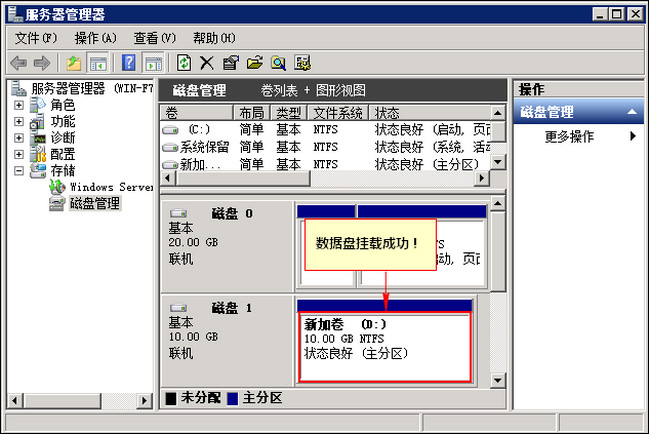Click the blue Help question mark icon

[x=129, y=63]
